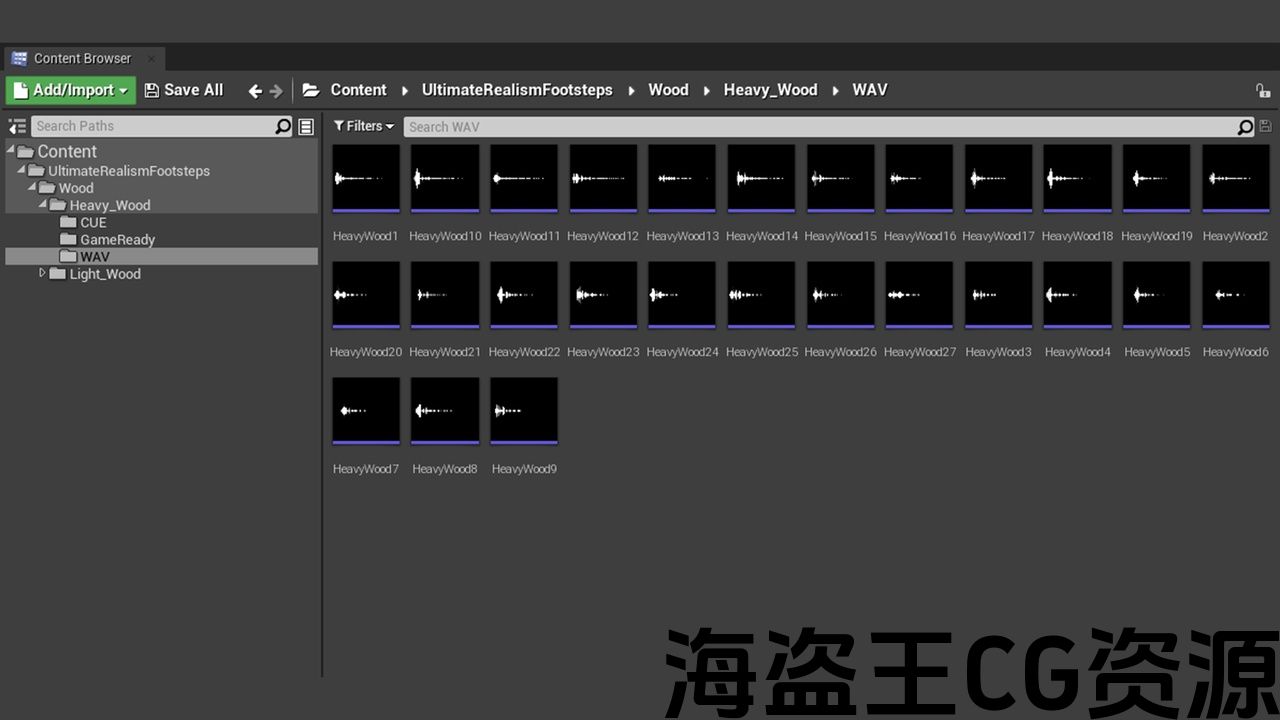Image resolution: width=1280 pixels, height=720 pixels.
Task: Click the lock icon in Content Browser
Action: click(1263, 91)
